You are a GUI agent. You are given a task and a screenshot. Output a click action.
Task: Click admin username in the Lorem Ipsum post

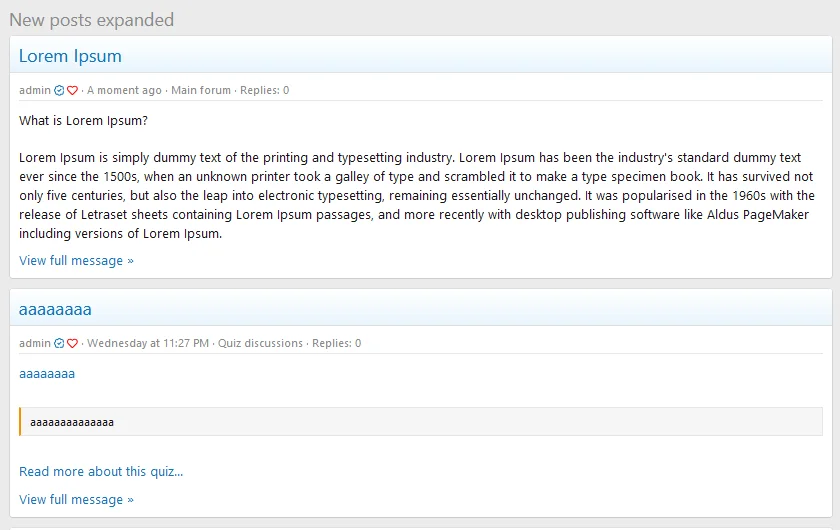pos(34,91)
